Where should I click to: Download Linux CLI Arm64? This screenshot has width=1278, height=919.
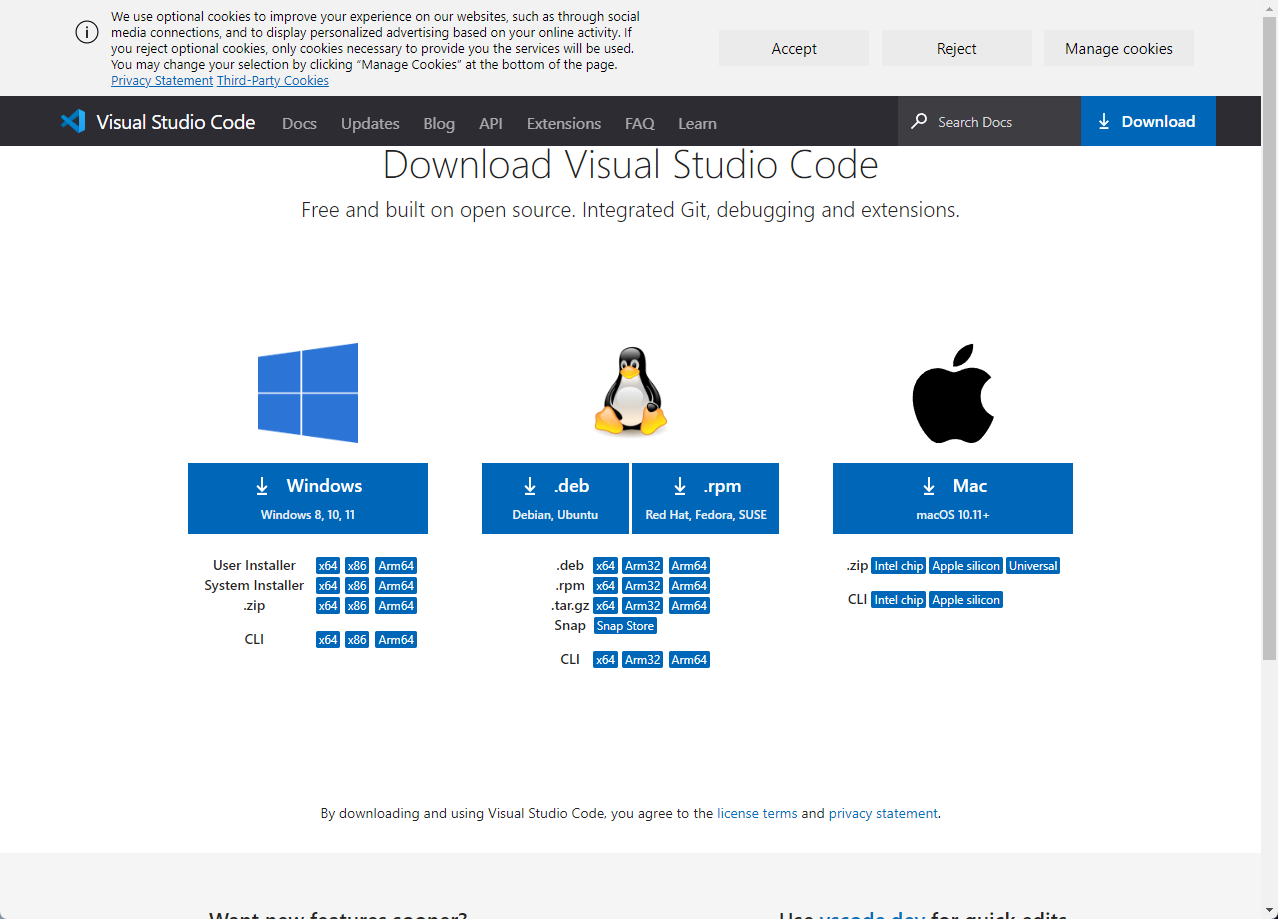[x=689, y=660]
